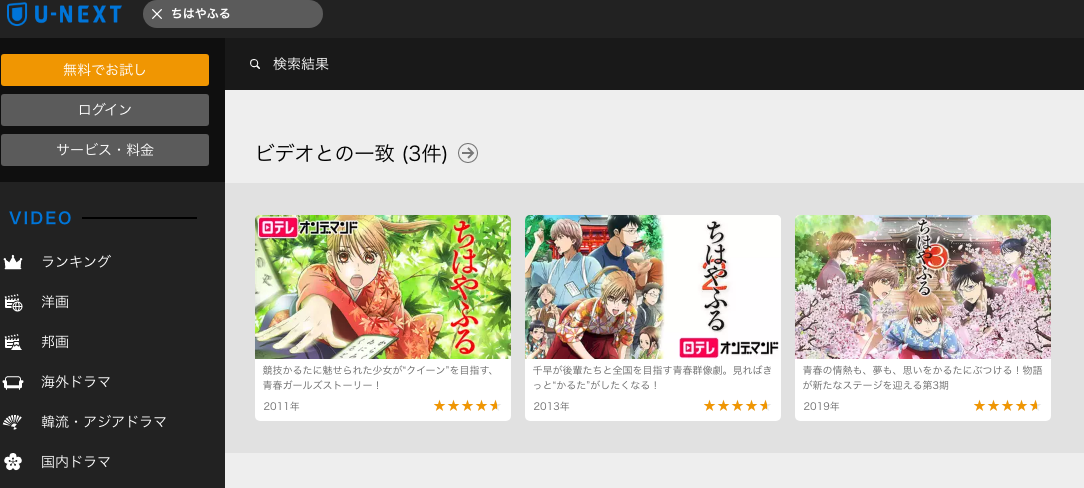Image resolution: width=1084 pixels, height=488 pixels.
Task: Open all video matches arrow icon
Action: (x=468, y=153)
